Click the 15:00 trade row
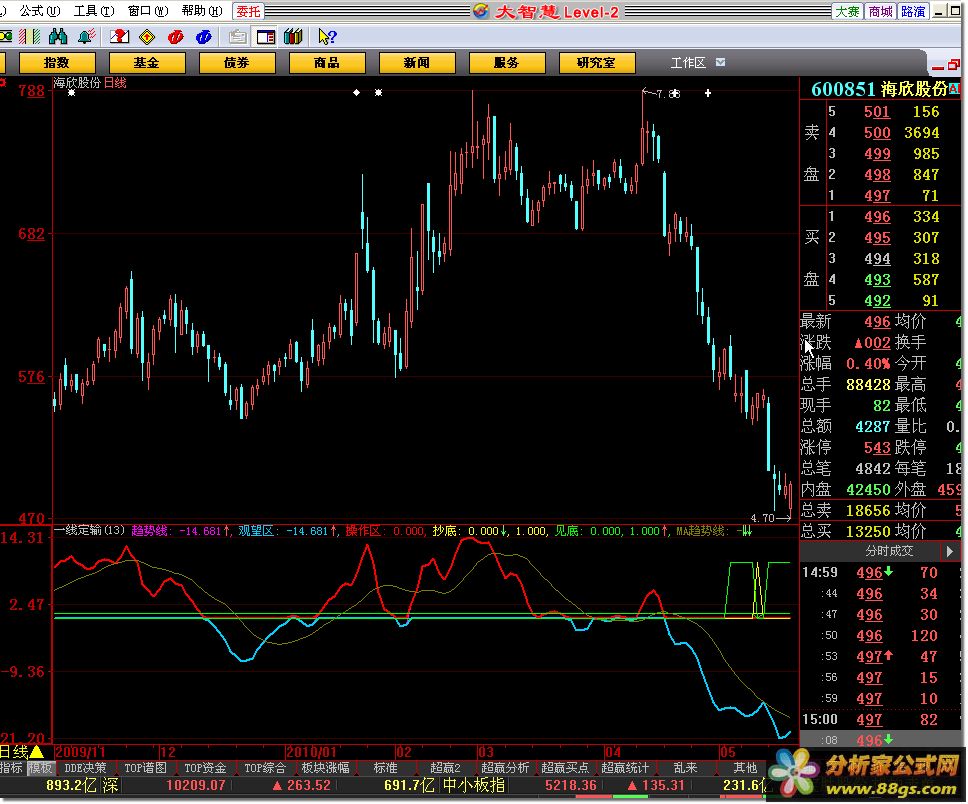The image size is (968, 804). click(878, 719)
